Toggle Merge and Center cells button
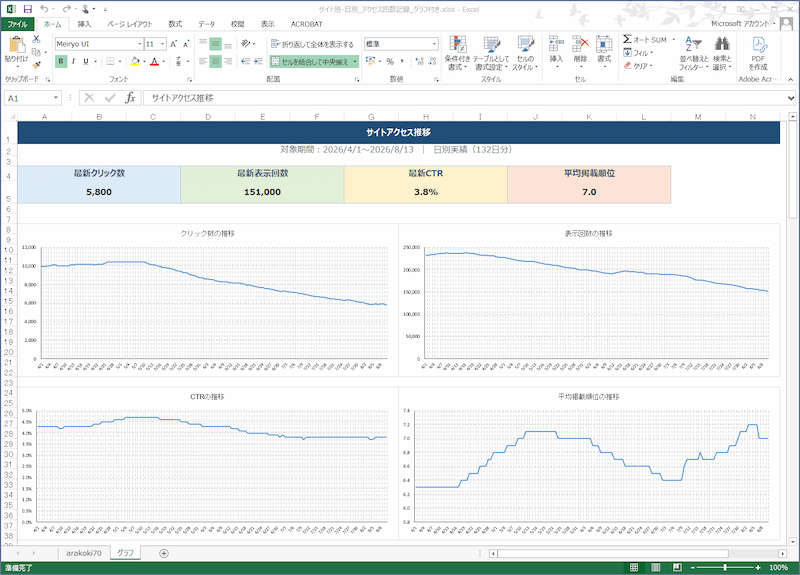 click(x=314, y=61)
